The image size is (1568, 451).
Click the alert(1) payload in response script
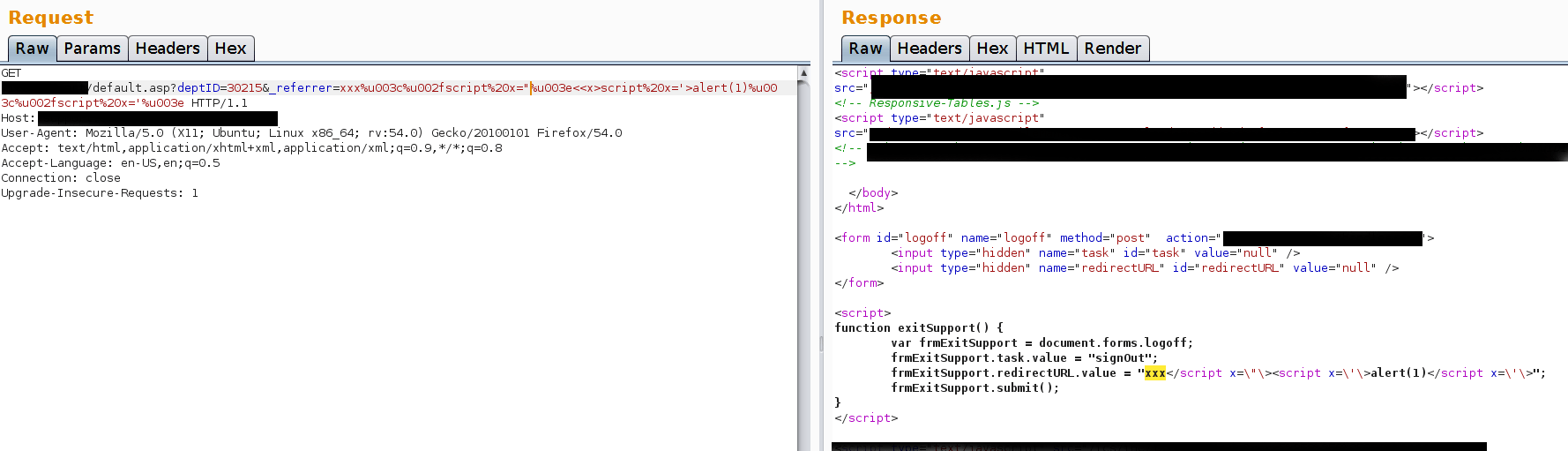click(1399, 373)
